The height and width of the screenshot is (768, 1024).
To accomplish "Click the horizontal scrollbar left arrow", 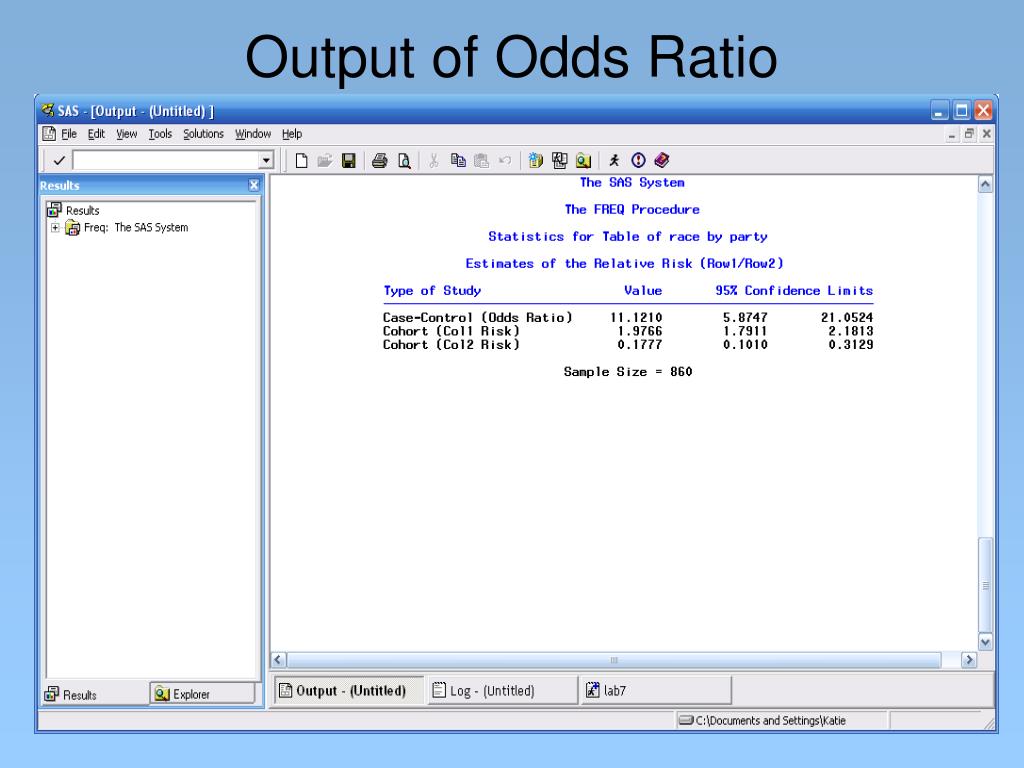I will [278, 660].
